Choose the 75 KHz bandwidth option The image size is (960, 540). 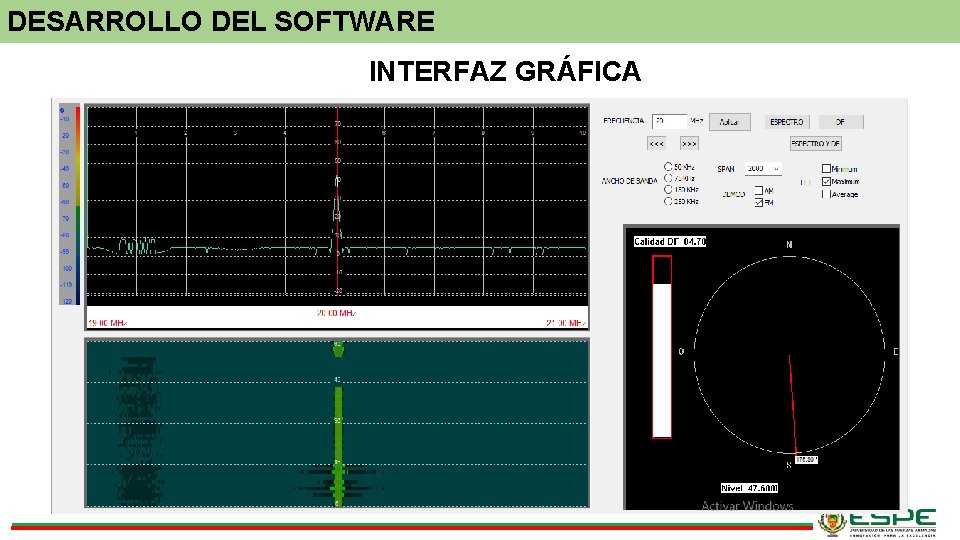tap(668, 178)
